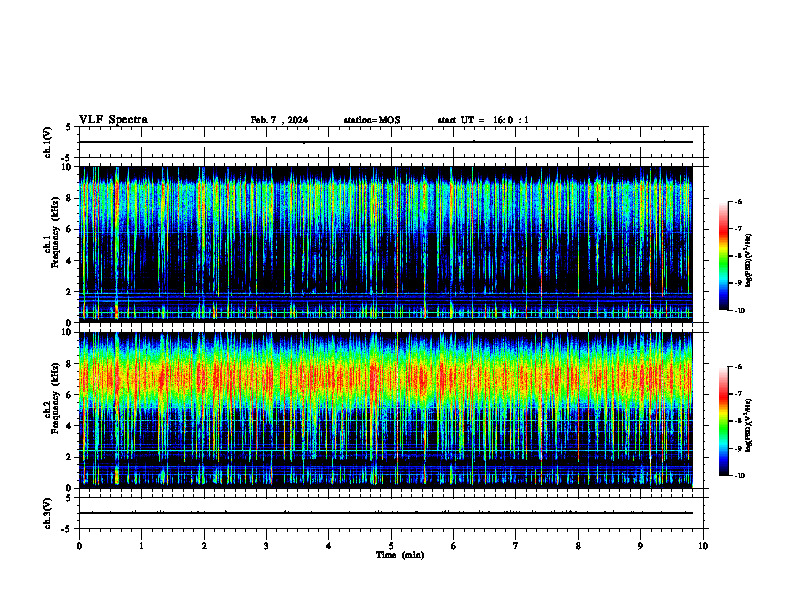
Task: Click the "4" kHz tick of ch.2 frequency axis
Action: tap(70, 426)
